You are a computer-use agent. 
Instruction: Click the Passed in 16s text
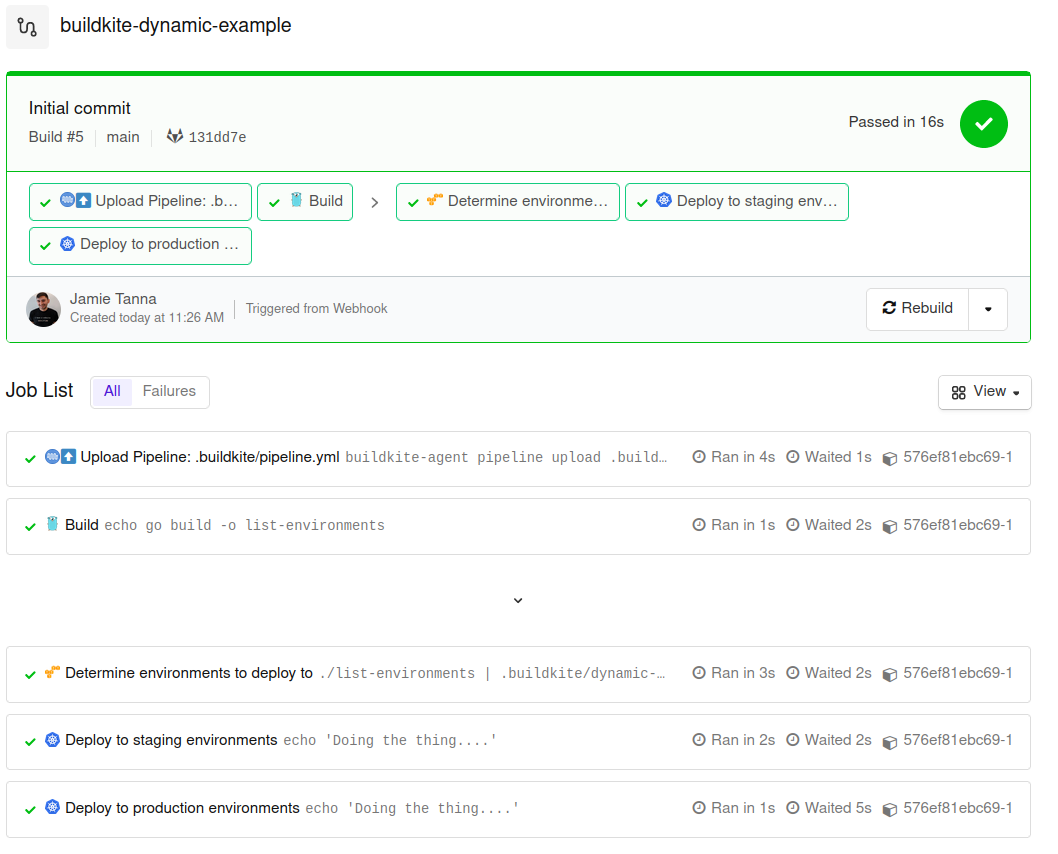896,122
